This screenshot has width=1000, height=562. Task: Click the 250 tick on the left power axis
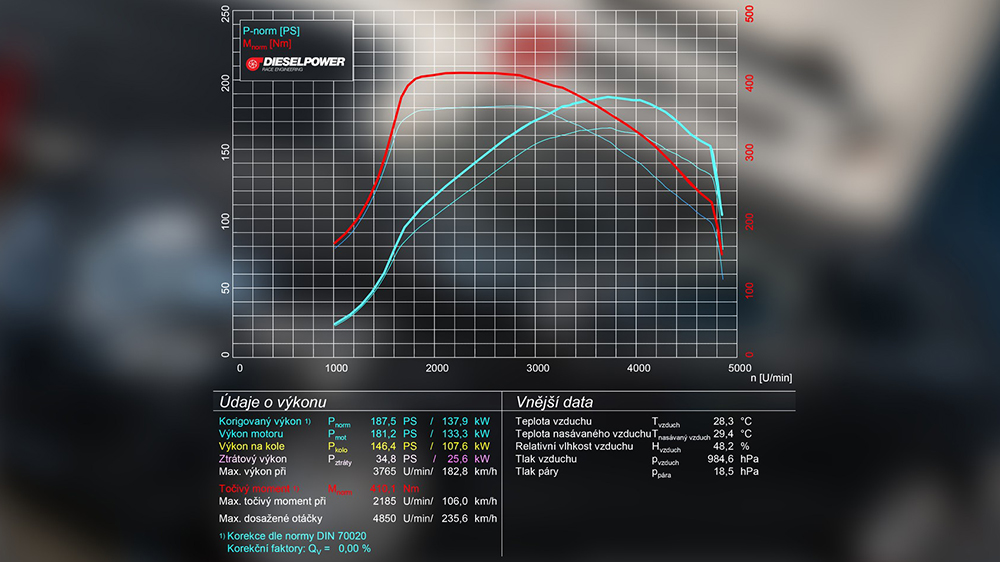pos(225,14)
